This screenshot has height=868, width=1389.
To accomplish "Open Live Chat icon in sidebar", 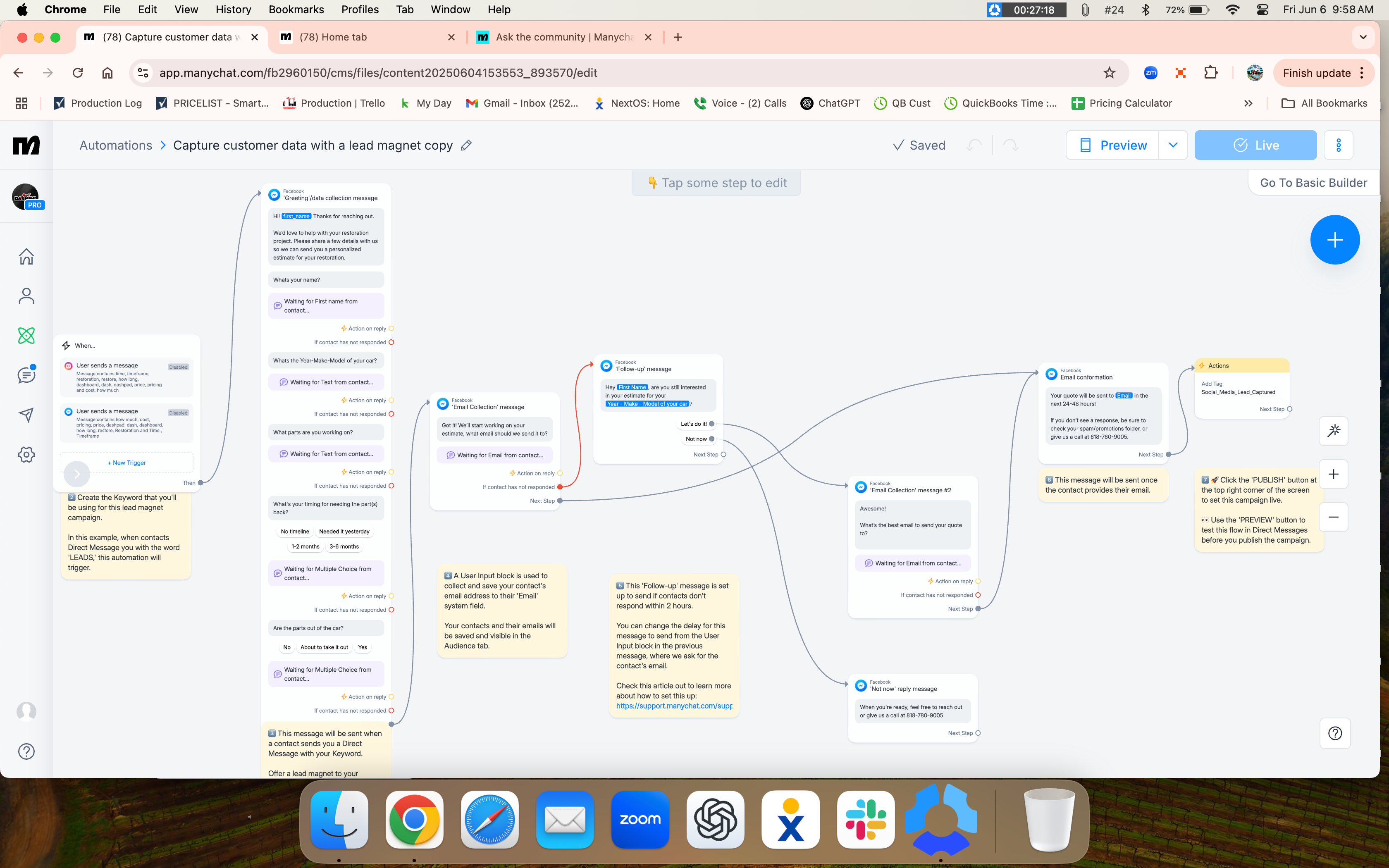I will coord(26,375).
